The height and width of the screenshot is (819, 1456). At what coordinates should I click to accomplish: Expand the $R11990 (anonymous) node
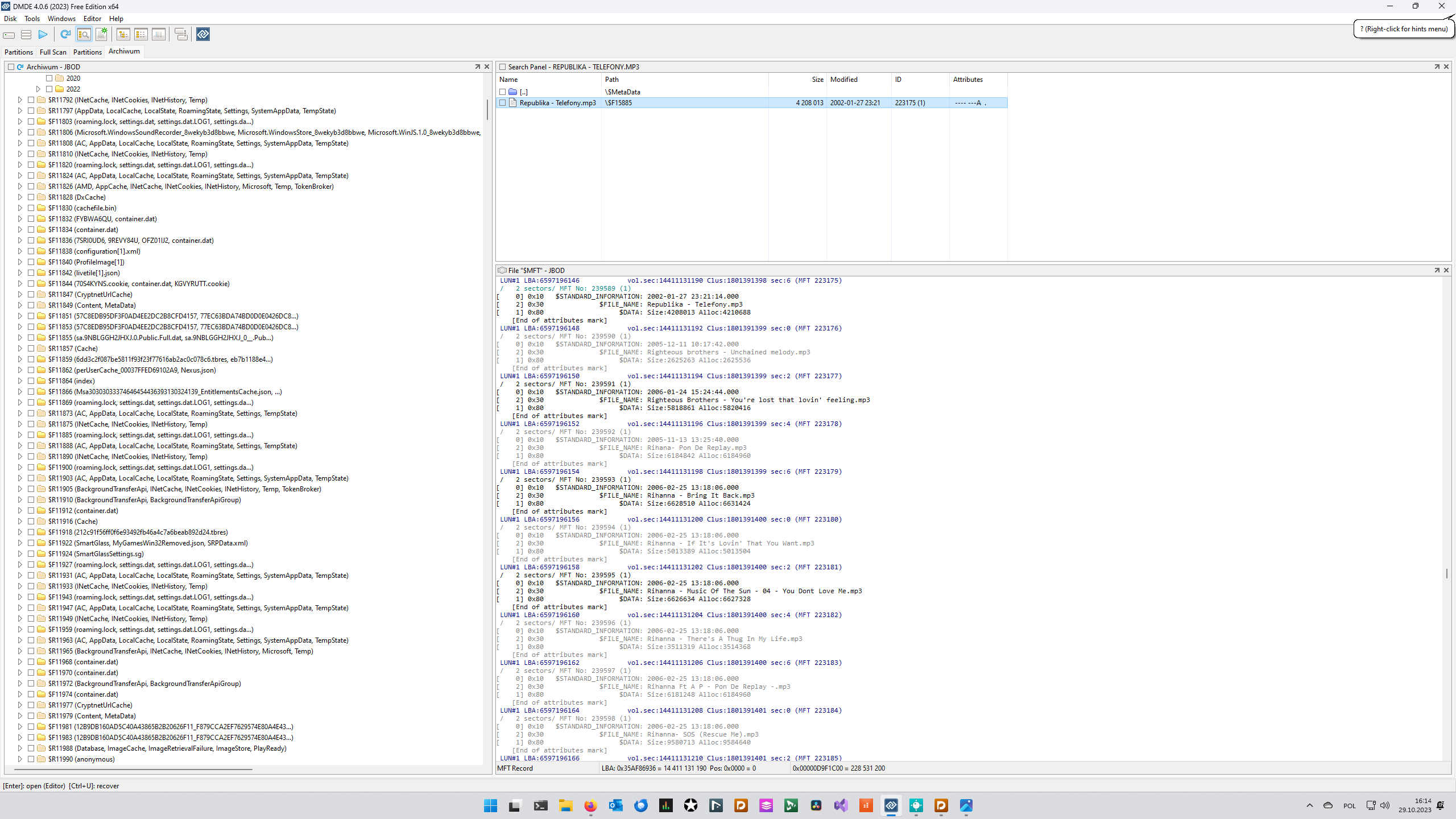click(x=20, y=759)
